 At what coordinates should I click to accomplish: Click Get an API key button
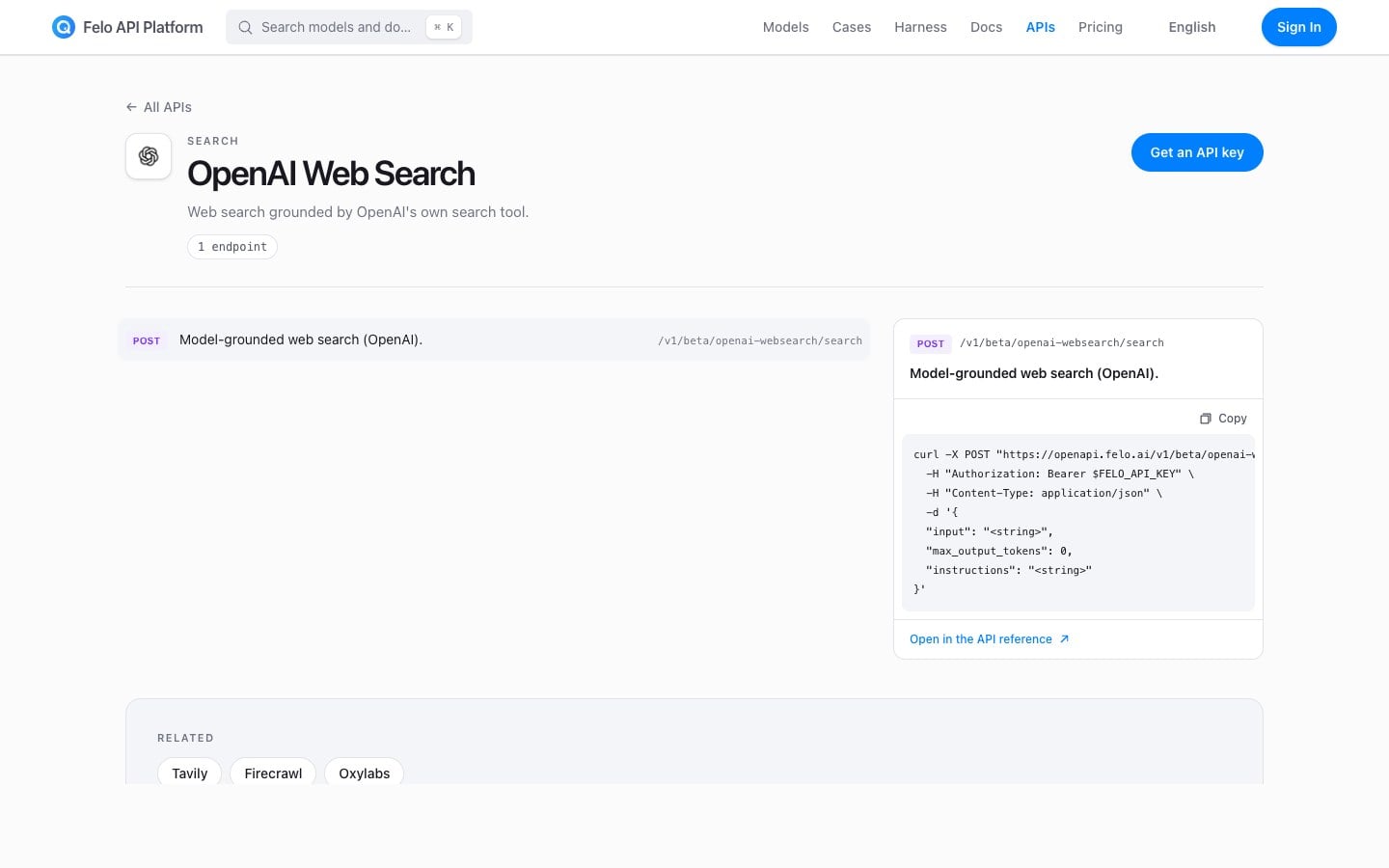click(x=1197, y=152)
